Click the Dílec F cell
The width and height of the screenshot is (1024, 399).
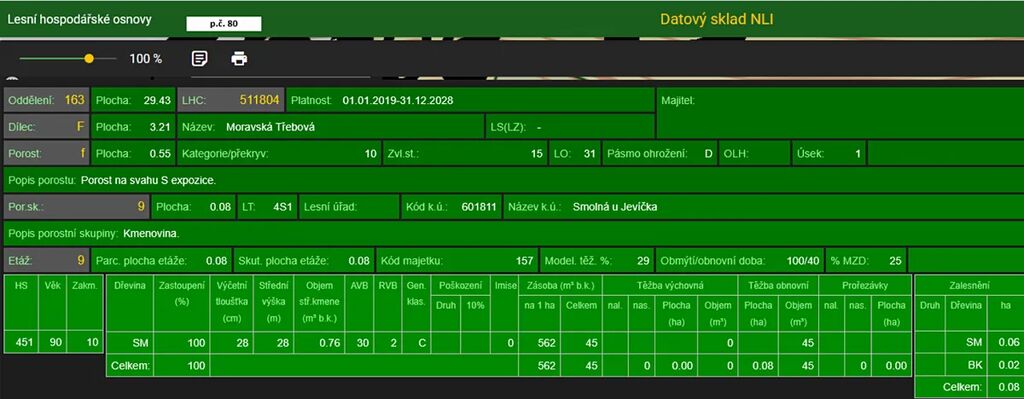46,127
